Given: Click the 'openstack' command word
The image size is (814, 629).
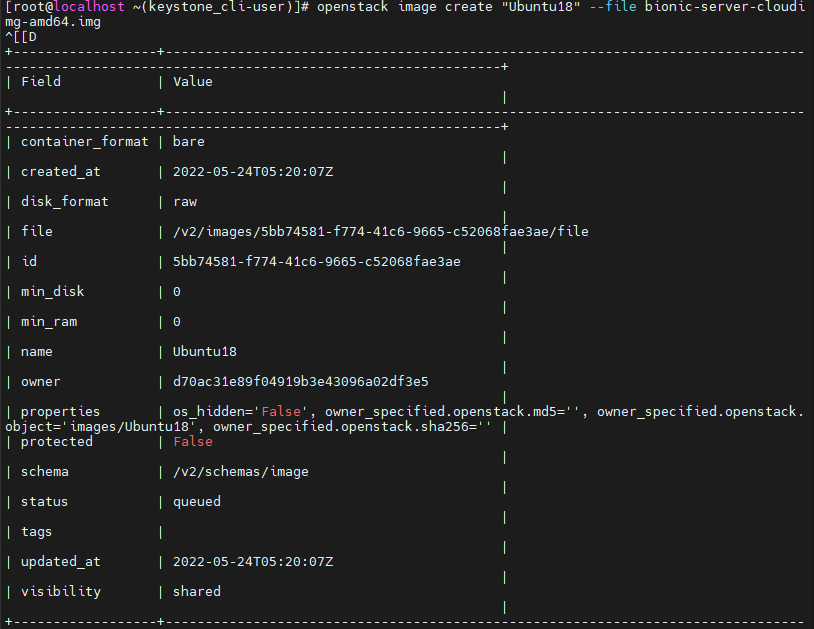Looking at the screenshot, I should pyautogui.click(x=352, y=7).
